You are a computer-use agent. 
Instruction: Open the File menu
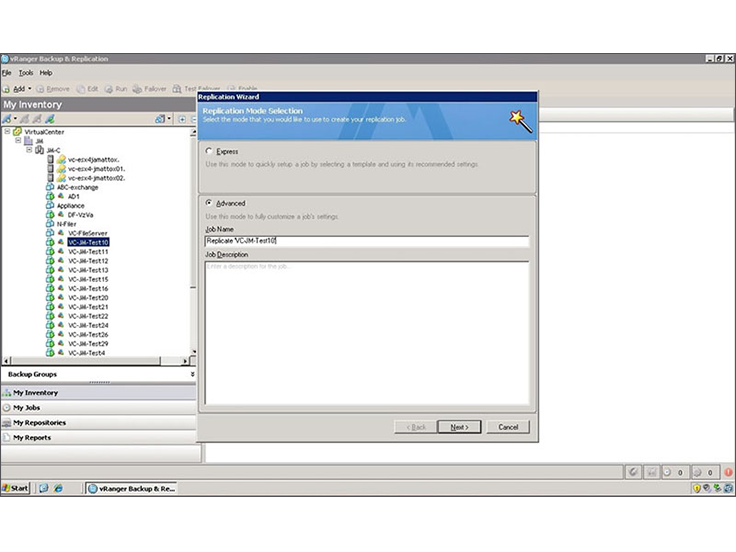click(7, 73)
